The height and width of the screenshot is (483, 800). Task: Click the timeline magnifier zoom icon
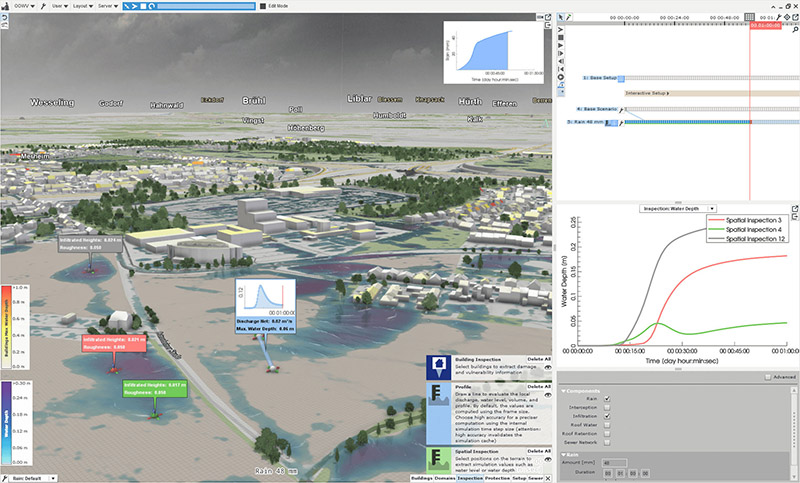pos(795,30)
